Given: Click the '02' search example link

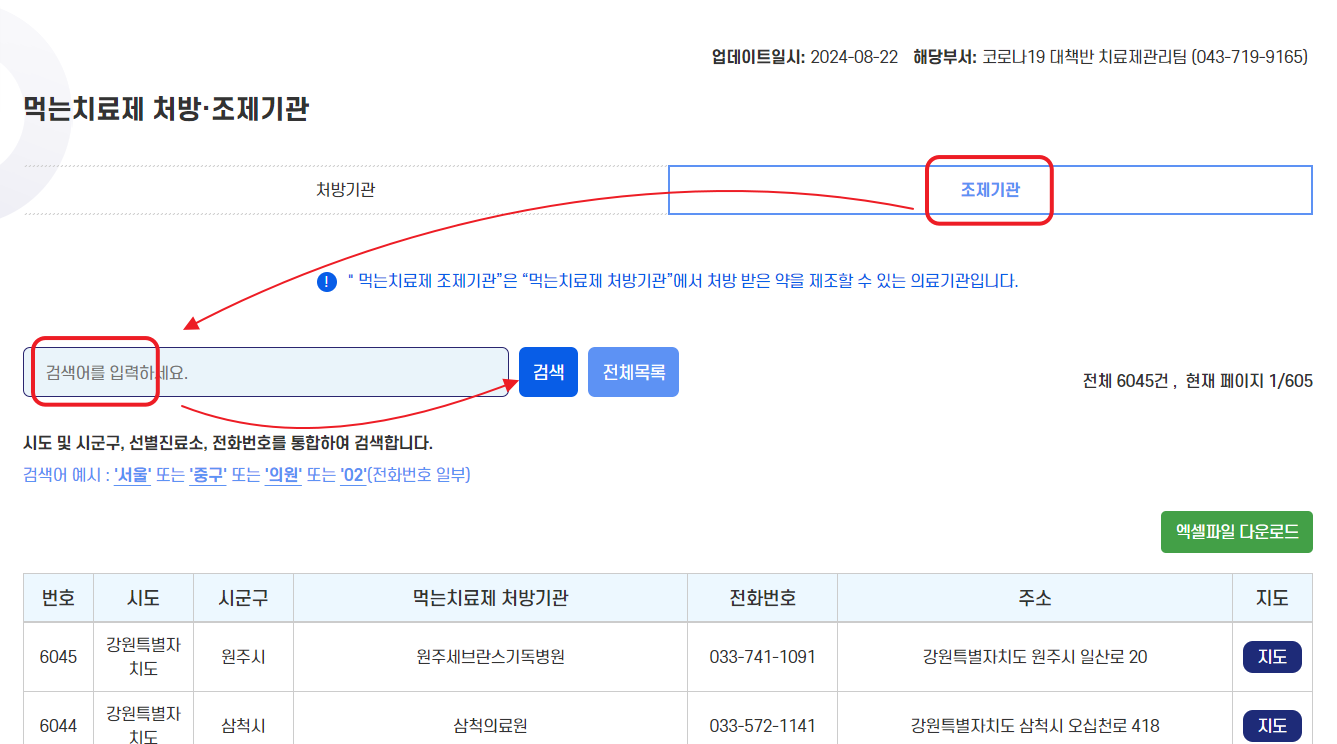Looking at the screenshot, I should click(x=353, y=475).
